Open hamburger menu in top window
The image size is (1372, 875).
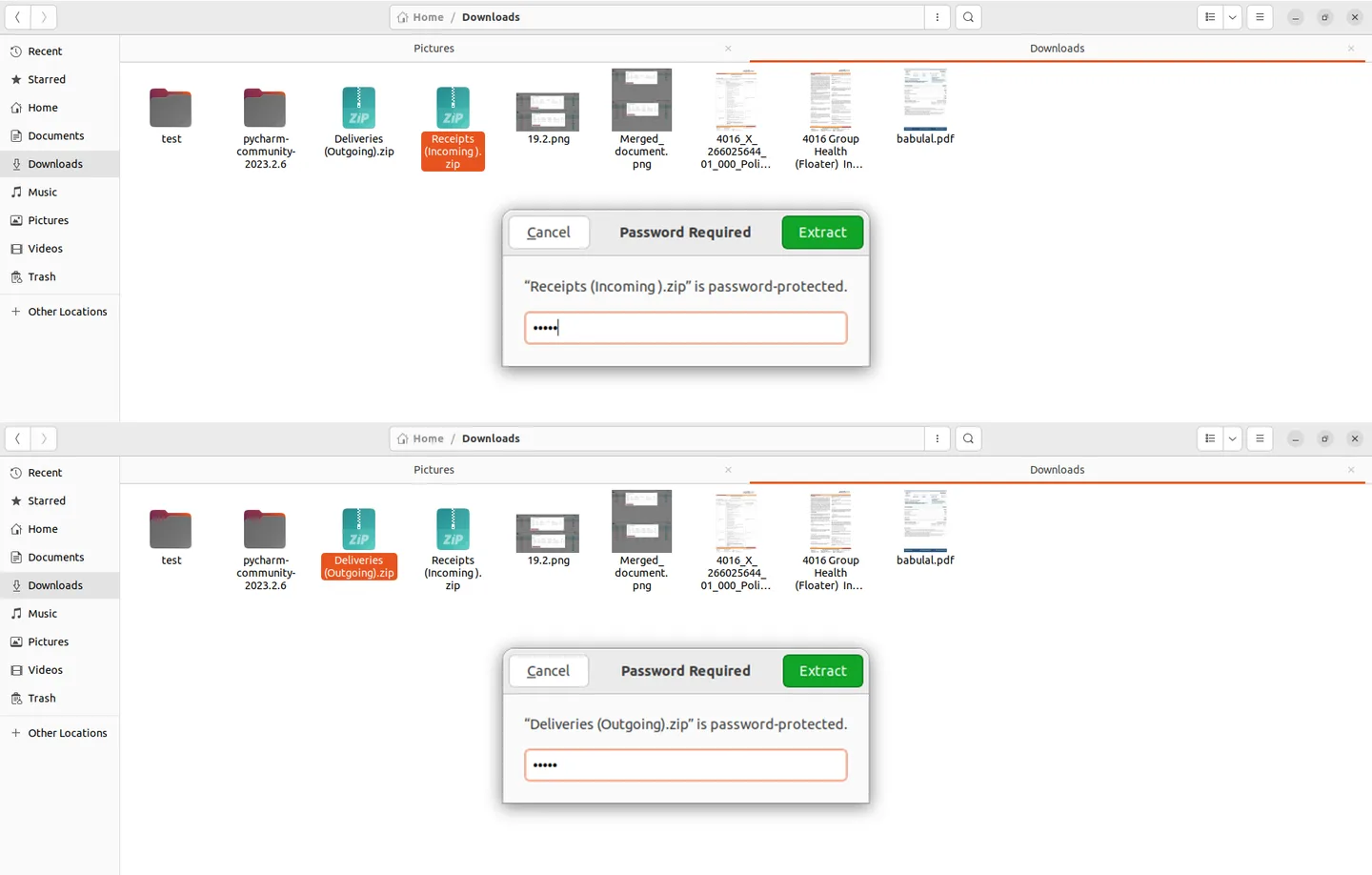tap(1260, 17)
